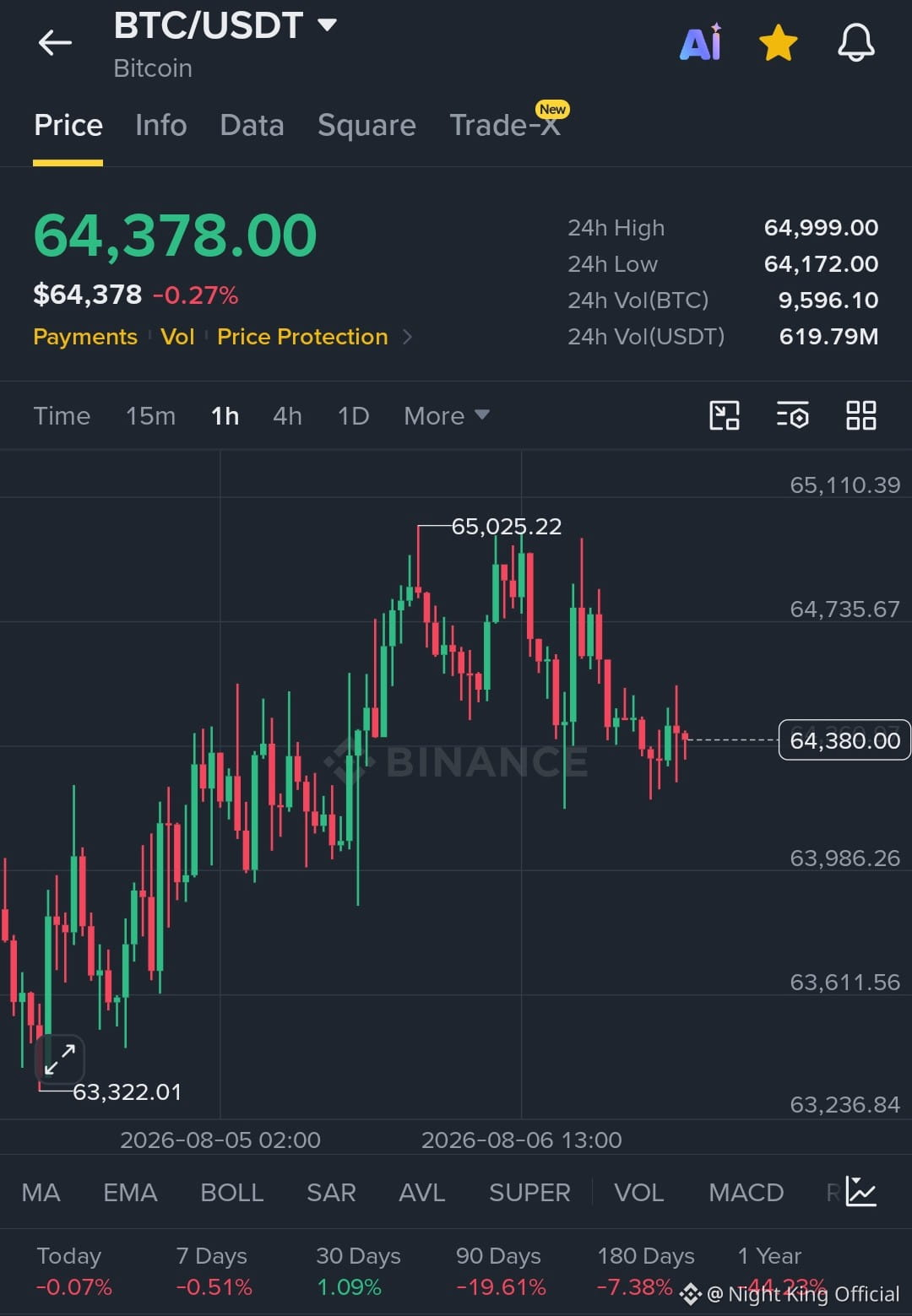Click the chart high label 65,025.22

click(507, 527)
